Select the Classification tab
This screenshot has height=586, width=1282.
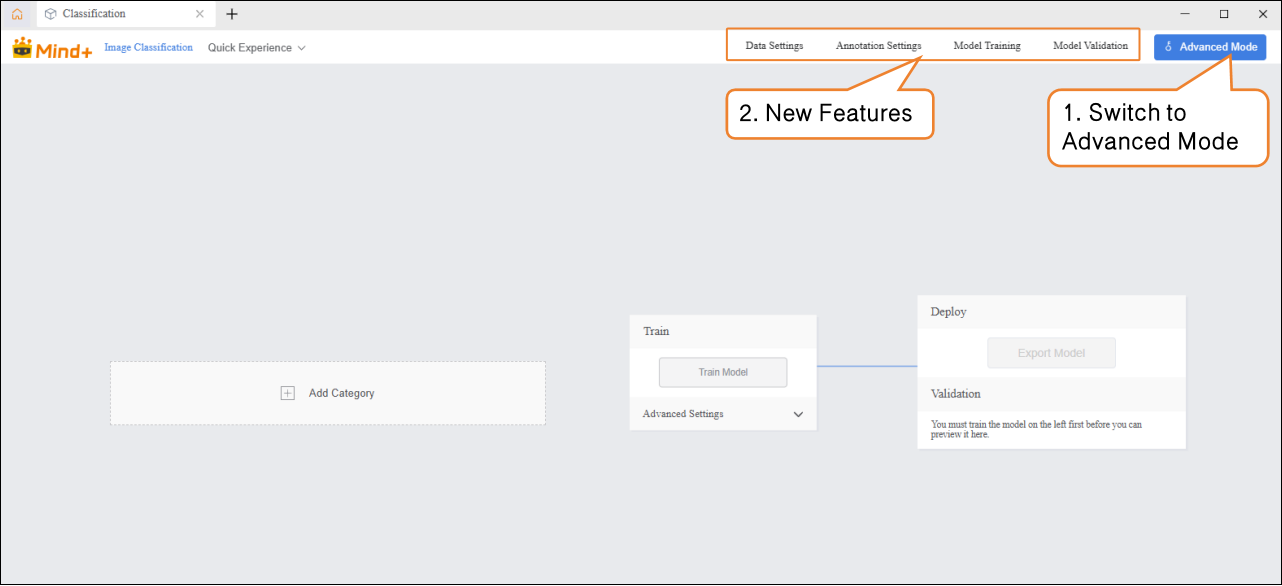[94, 14]
